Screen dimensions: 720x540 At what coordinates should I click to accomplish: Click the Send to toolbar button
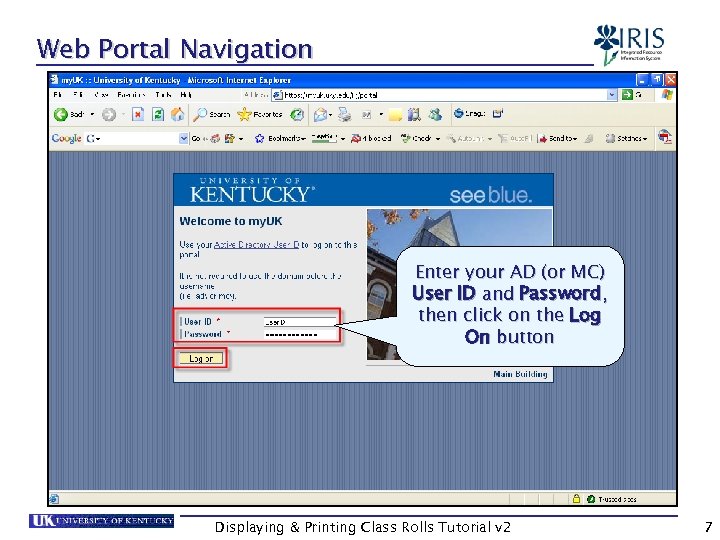point(556,138)
